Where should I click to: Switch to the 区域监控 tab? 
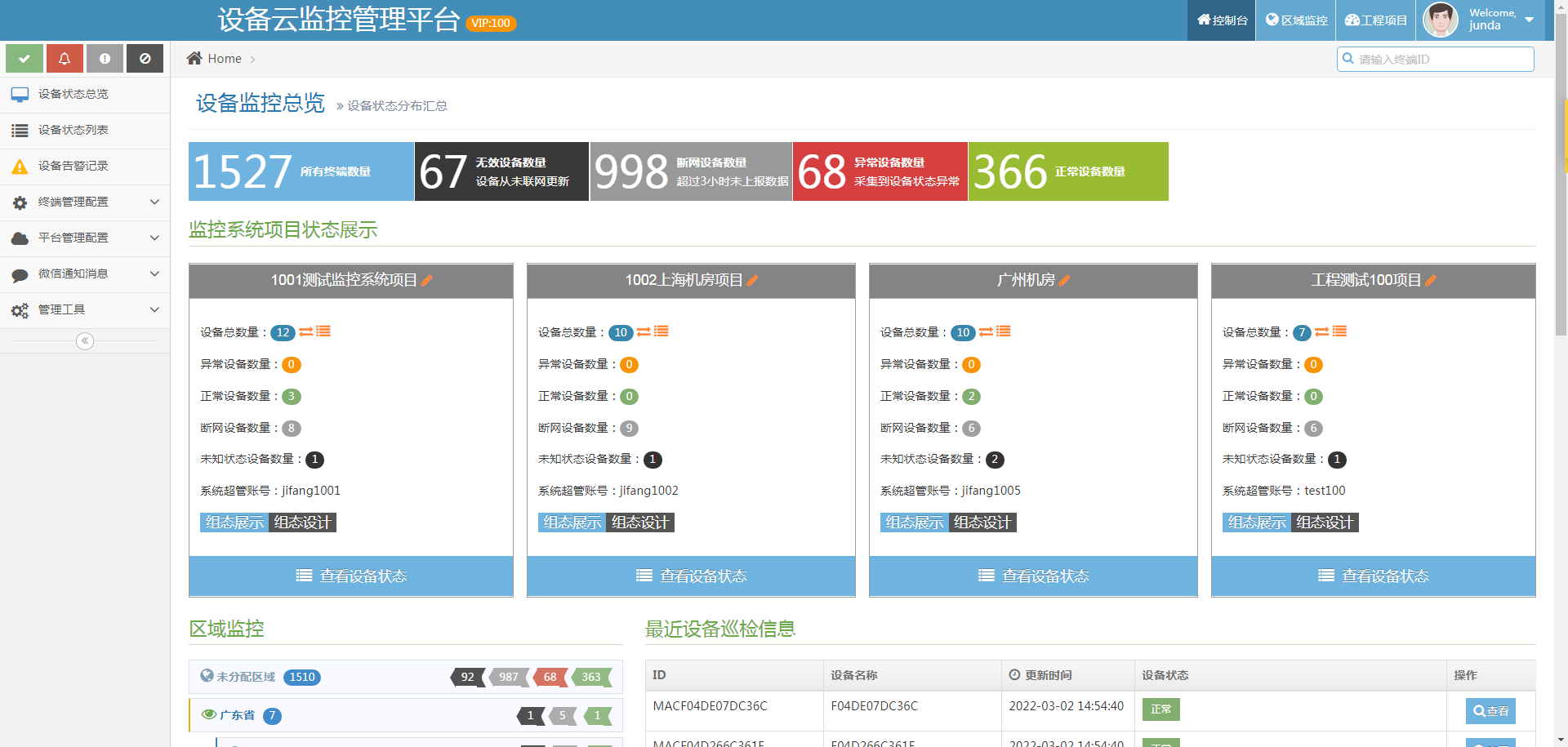(1294, 20)
